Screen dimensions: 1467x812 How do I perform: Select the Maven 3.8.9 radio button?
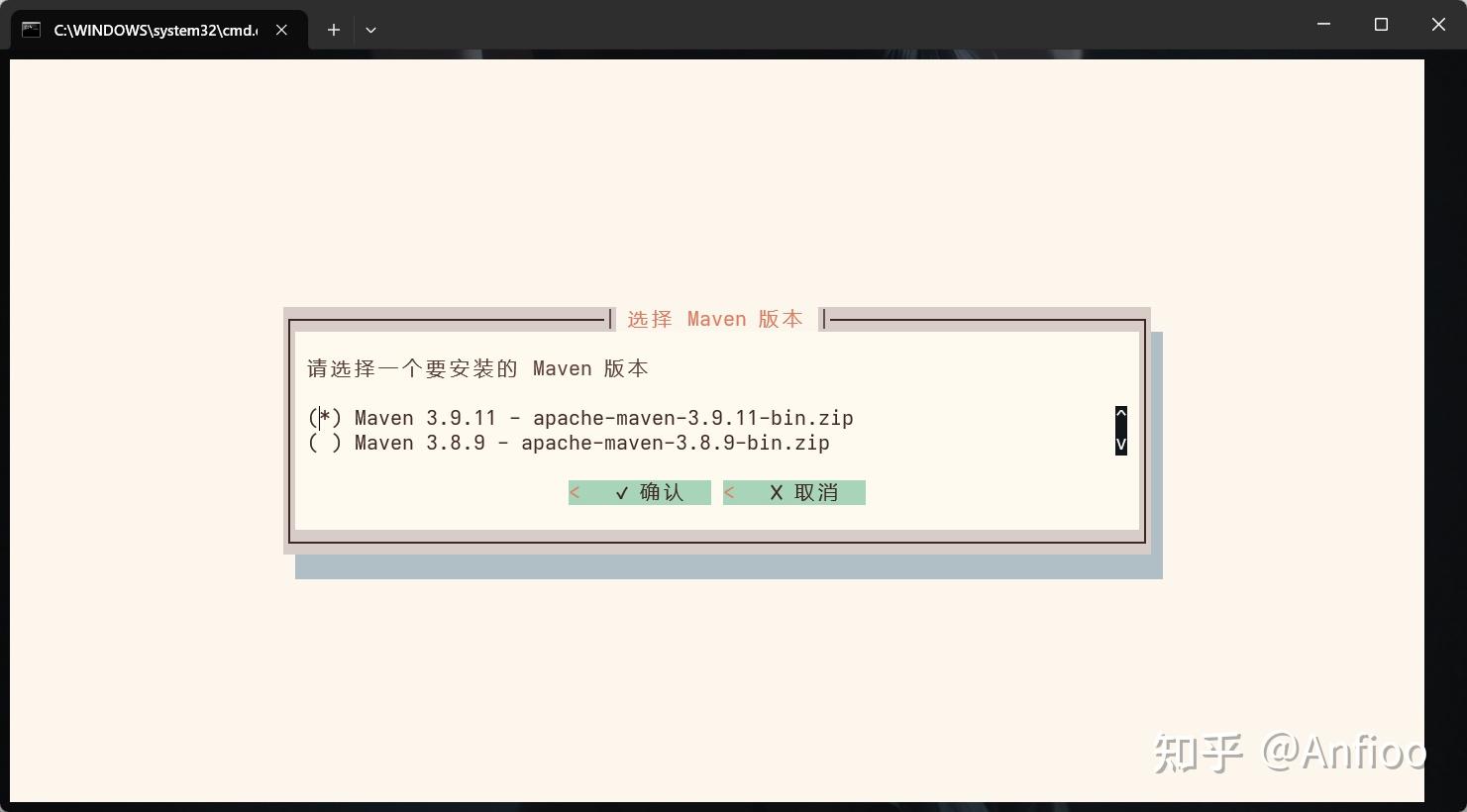[324, 443]
